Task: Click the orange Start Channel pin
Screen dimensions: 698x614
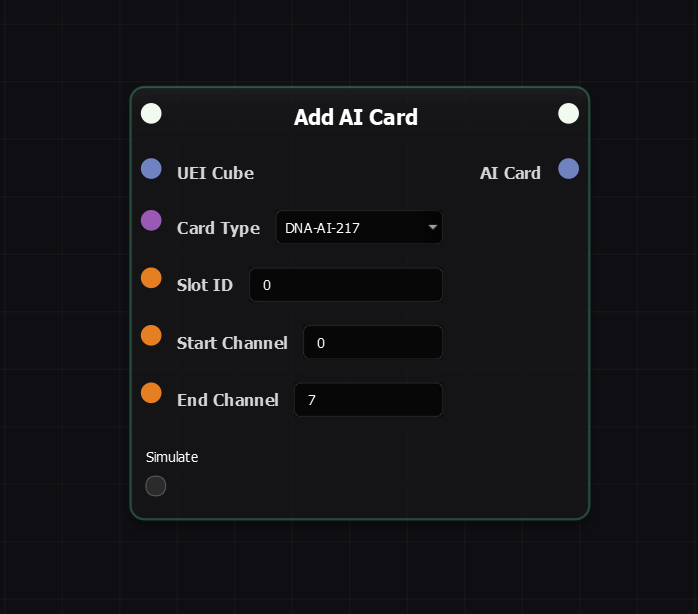Action: [x=151, y=335]
